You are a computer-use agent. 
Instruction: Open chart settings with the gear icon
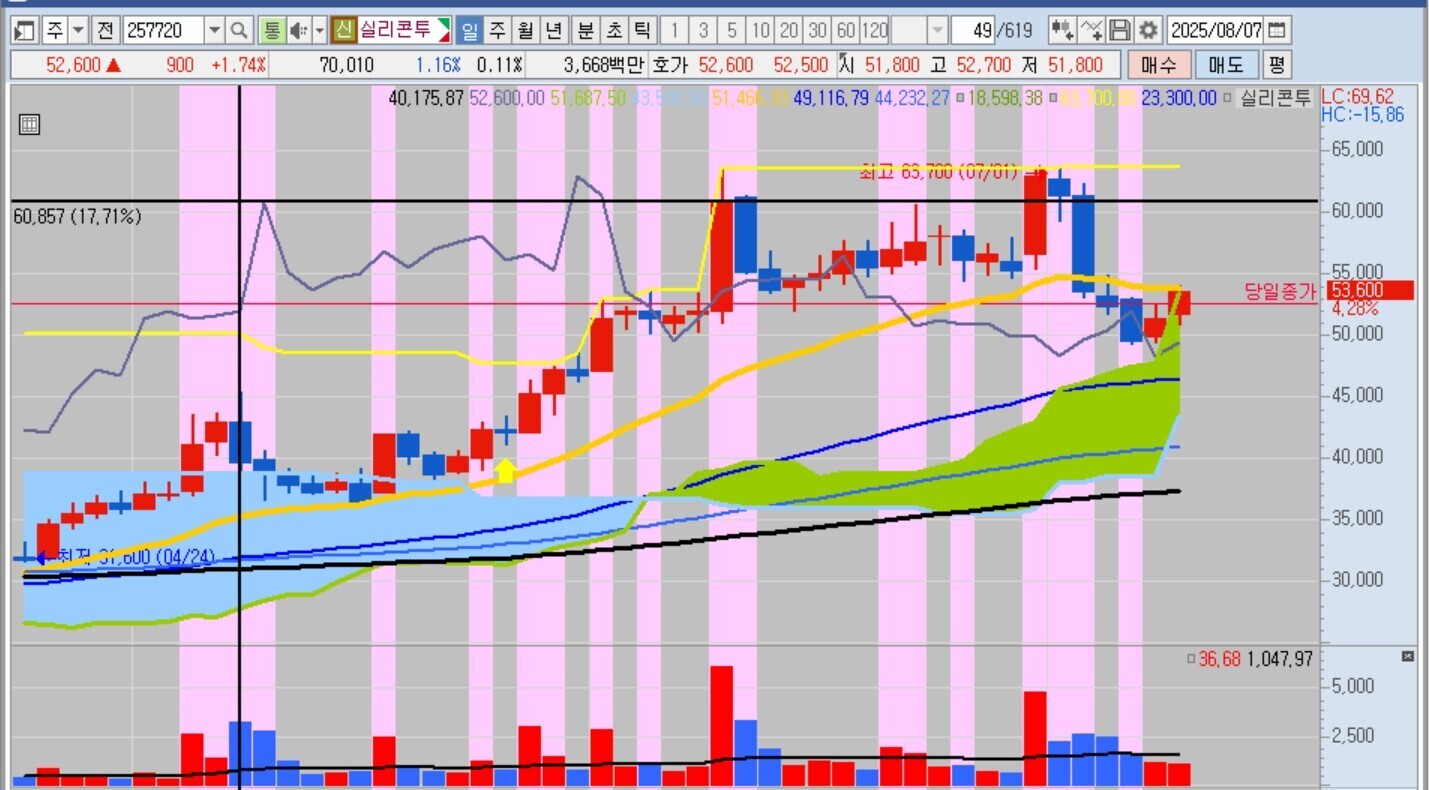(x=1148, y=30)
